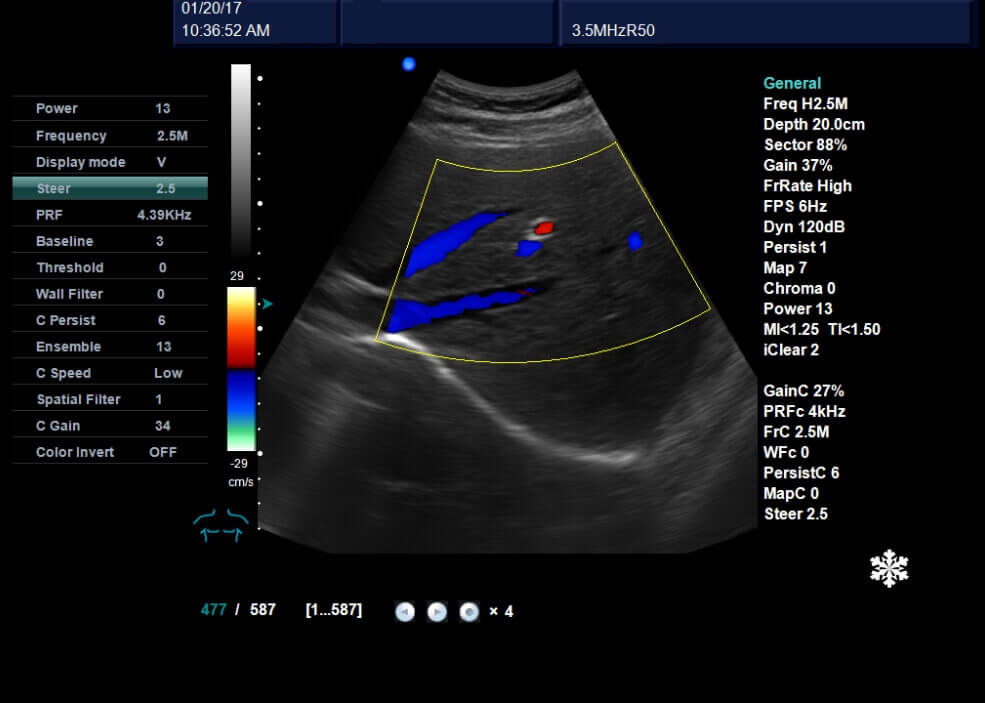Select the Threshold parameter row

(x=110, y=268)
